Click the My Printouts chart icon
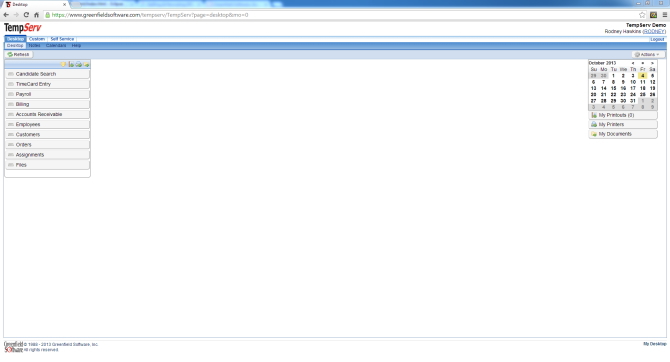This screenshot has width=670, height=362. (x=594, y=115)
